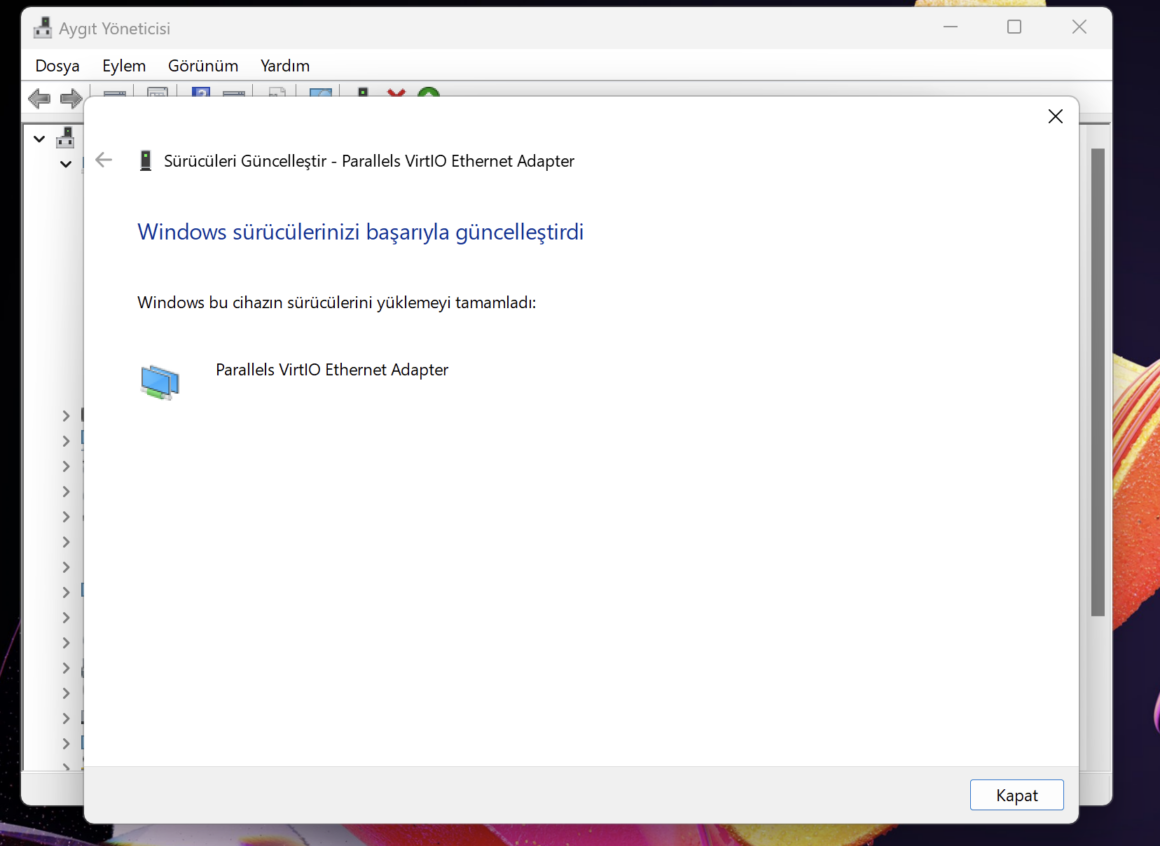1160x846 pixels.
Task: Collapse the expanded category below the root node
Action: pyautogui.click(x=66, y=163)
